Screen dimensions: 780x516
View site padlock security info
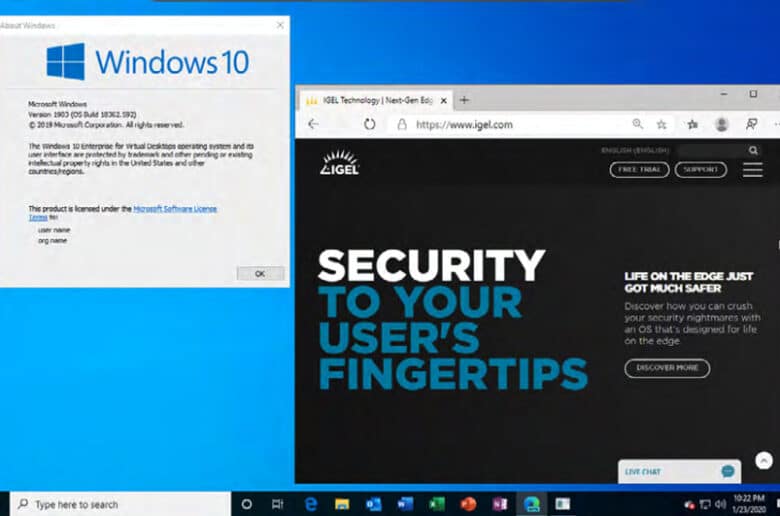click(x=402, y=124)
